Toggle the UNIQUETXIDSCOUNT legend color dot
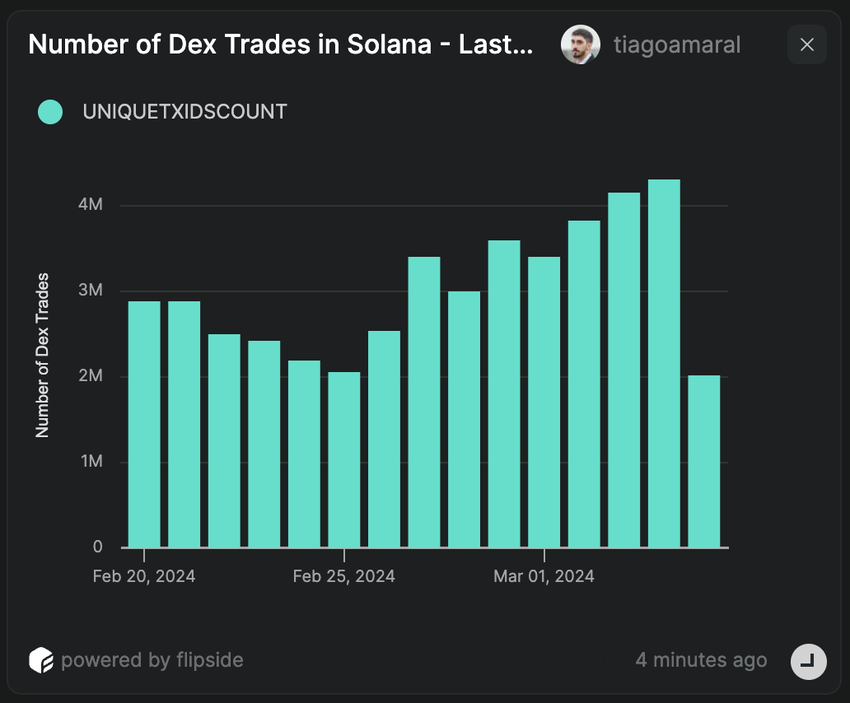This screenshot has height=703, width=850. pos(50,112)
